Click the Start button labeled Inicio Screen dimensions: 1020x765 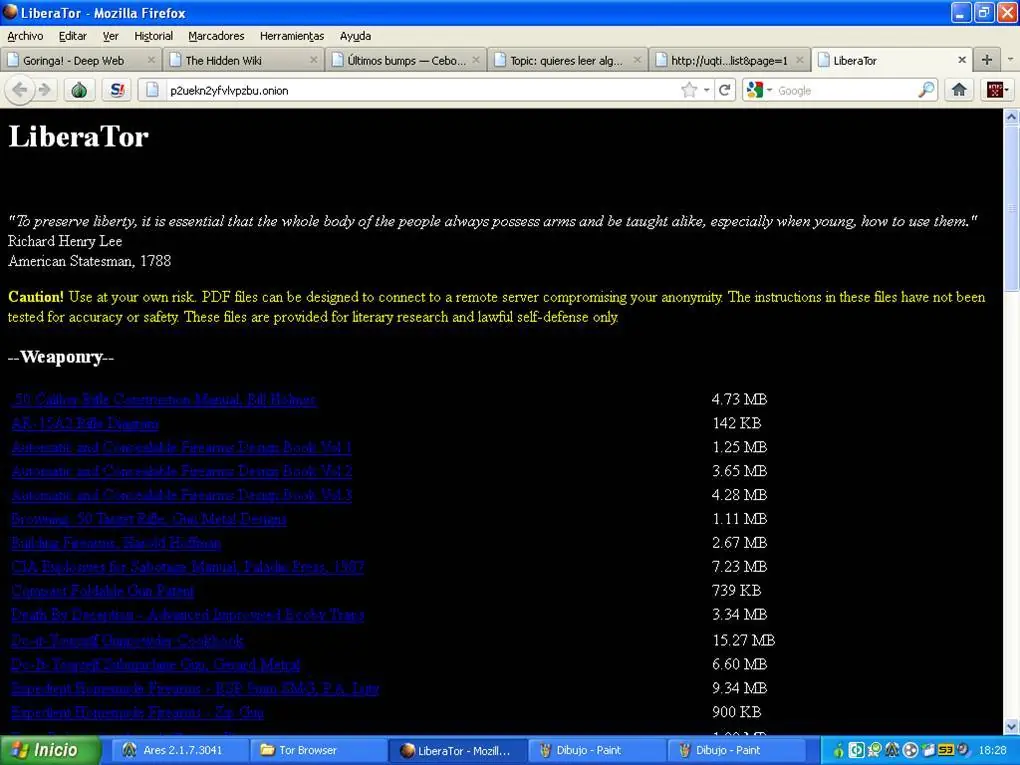click(51, 750)
